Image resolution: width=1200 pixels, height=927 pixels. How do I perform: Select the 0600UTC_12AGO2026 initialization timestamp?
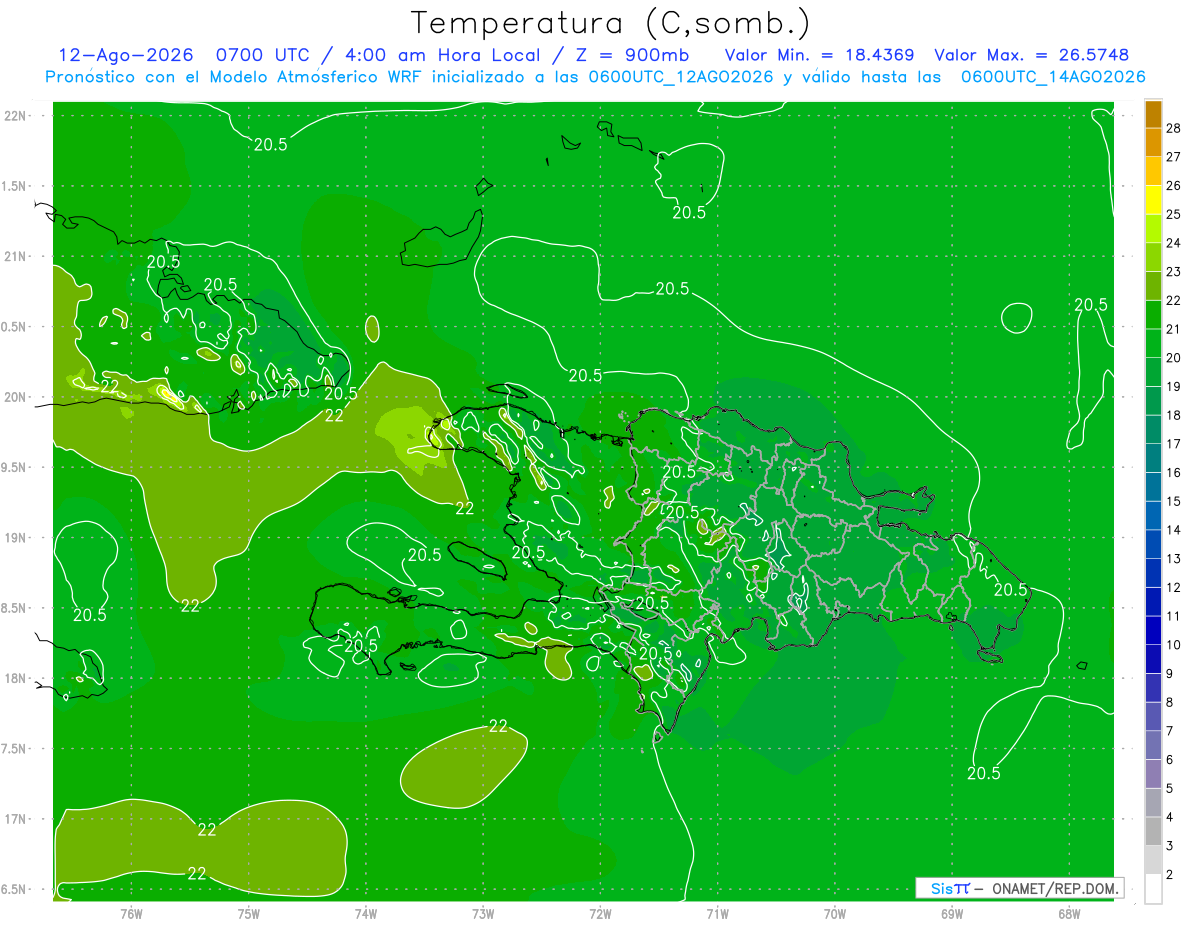pyautogui.click(x=683, y=77)
